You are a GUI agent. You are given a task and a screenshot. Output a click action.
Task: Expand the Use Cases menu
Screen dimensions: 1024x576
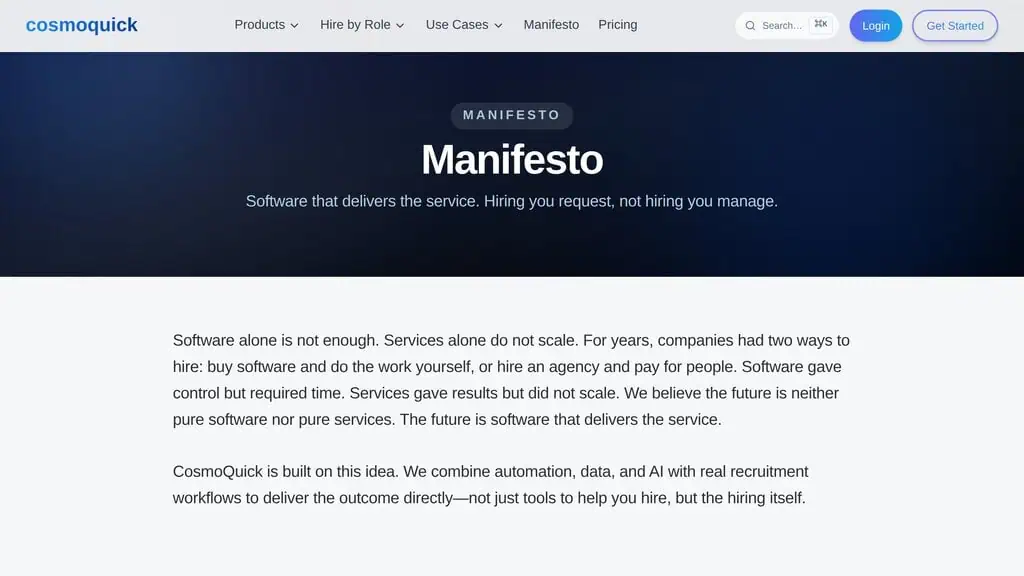coord(464,25)
